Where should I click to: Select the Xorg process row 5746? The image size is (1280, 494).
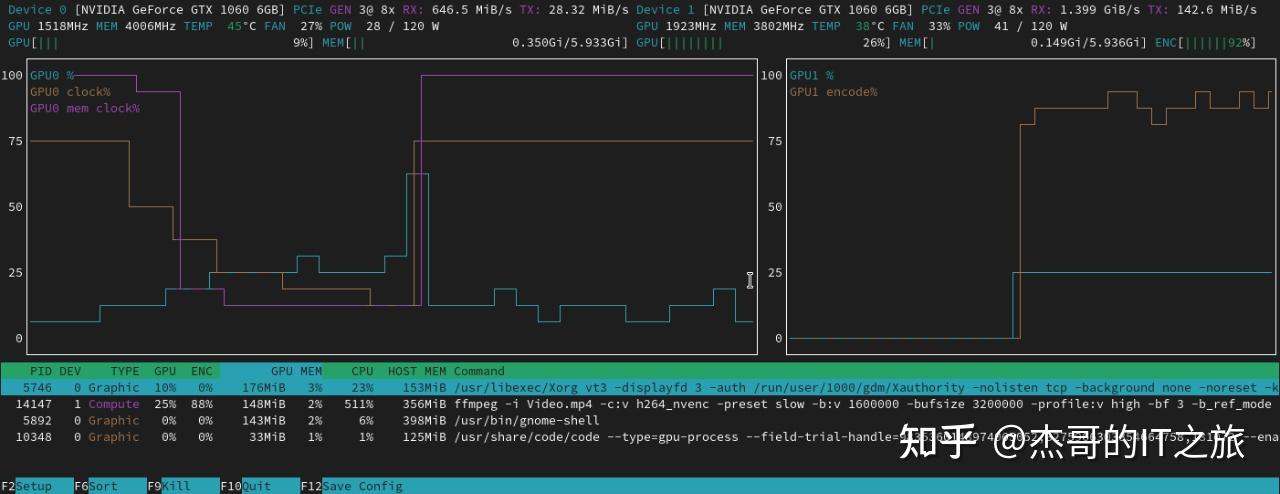(640, 388)
